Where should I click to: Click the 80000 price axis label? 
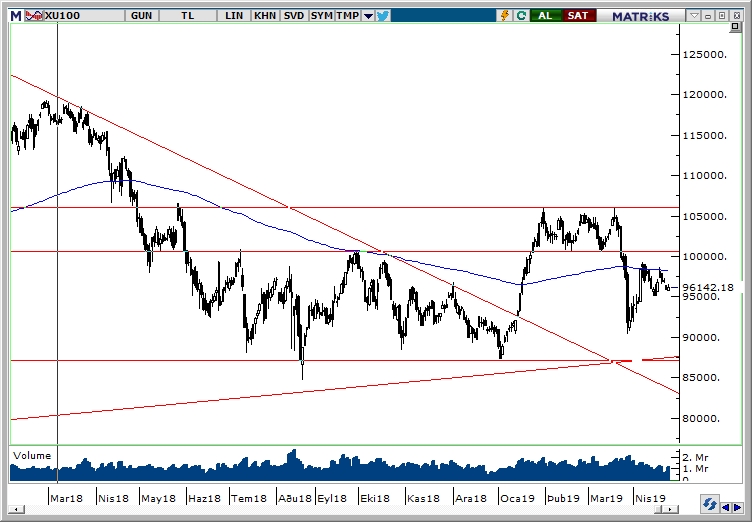(x=702, y=418)
